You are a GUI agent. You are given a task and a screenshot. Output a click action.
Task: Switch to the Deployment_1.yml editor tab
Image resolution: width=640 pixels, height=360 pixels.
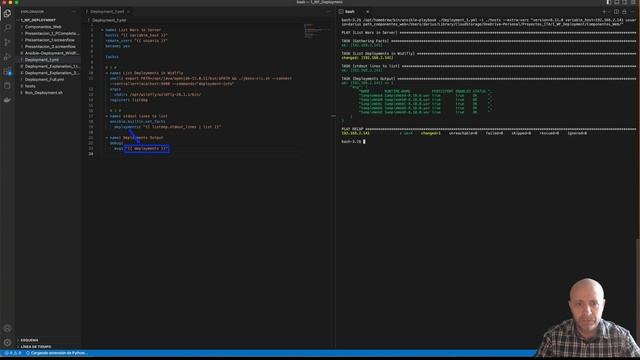[x=107, y=12]
